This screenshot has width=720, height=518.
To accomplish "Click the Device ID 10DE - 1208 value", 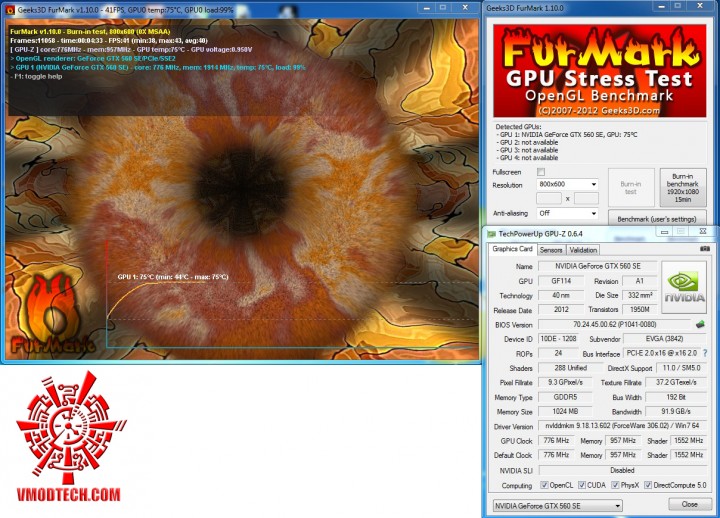I will click(x=558, y=339).
